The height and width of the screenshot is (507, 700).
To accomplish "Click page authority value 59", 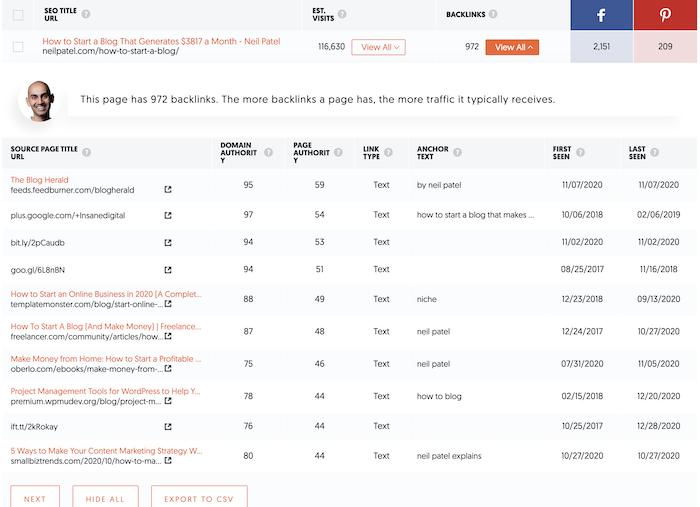I will pyautogui.click(x=319, y=185).
